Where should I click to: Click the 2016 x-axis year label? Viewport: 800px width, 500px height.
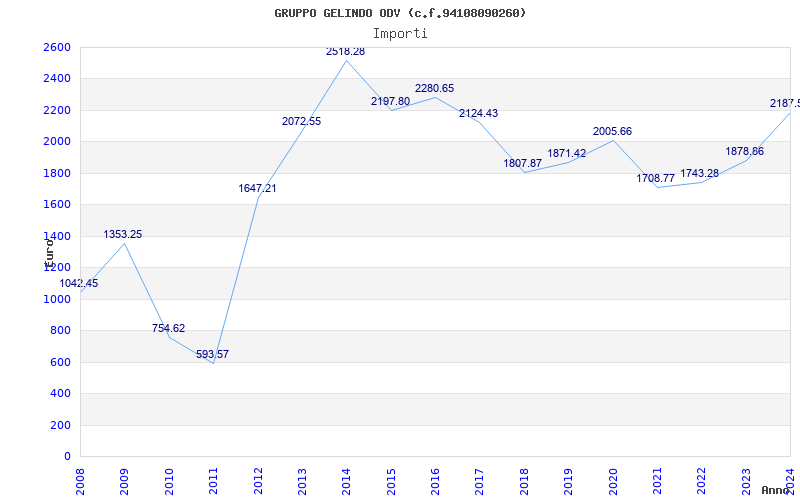(435, 481)
